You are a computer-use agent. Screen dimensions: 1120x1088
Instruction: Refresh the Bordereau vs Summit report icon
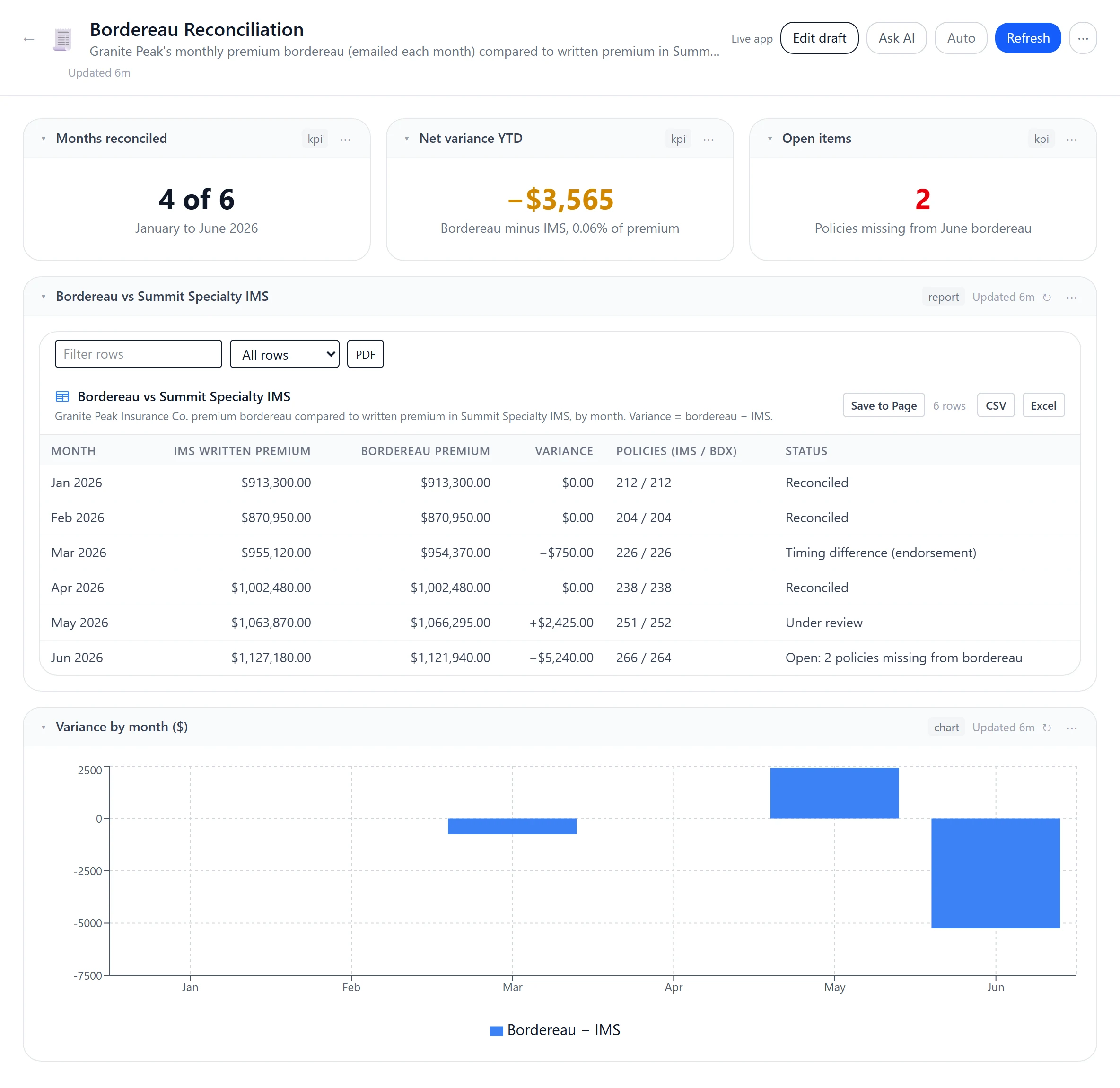(1046, 297)
